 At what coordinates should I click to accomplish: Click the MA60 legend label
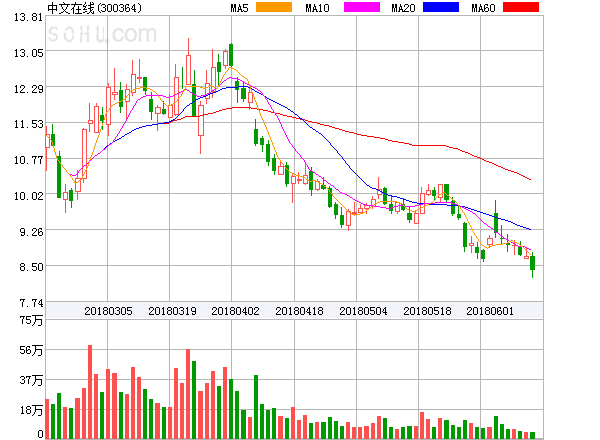pos(483,8)
